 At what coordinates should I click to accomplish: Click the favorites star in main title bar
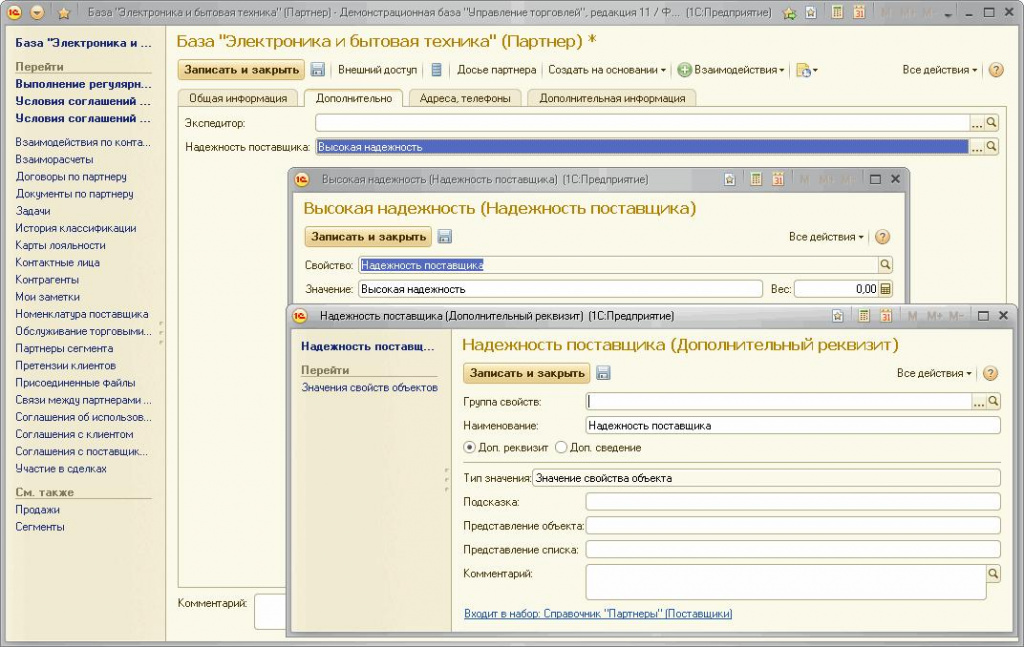[x=63, y=12]
